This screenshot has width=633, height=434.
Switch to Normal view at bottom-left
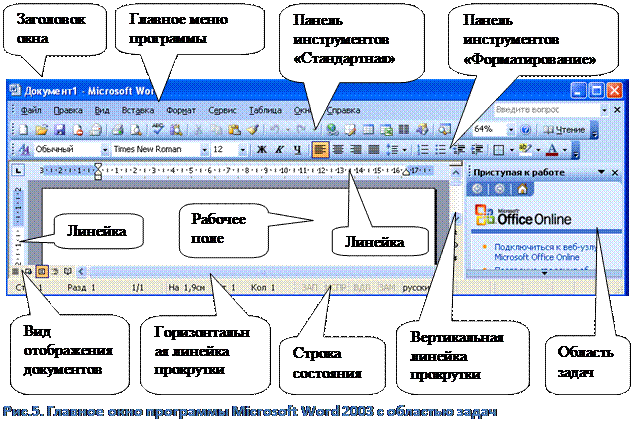15,271
